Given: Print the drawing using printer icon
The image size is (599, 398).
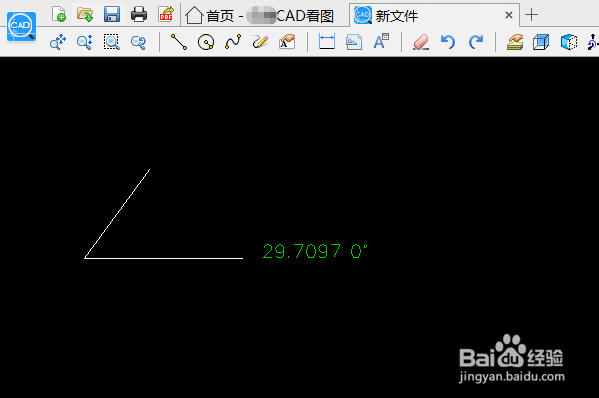Looking at the screenshot, I should click(x=139, y=14).
